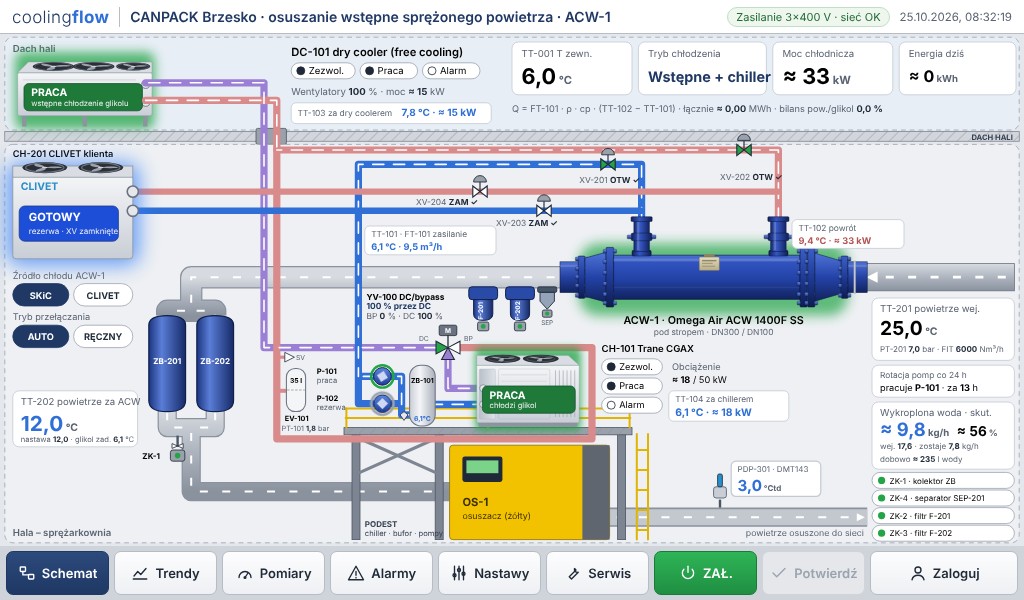1024x600 pixels.
Task: Open the Serwis tab
Action: [598, 573]
